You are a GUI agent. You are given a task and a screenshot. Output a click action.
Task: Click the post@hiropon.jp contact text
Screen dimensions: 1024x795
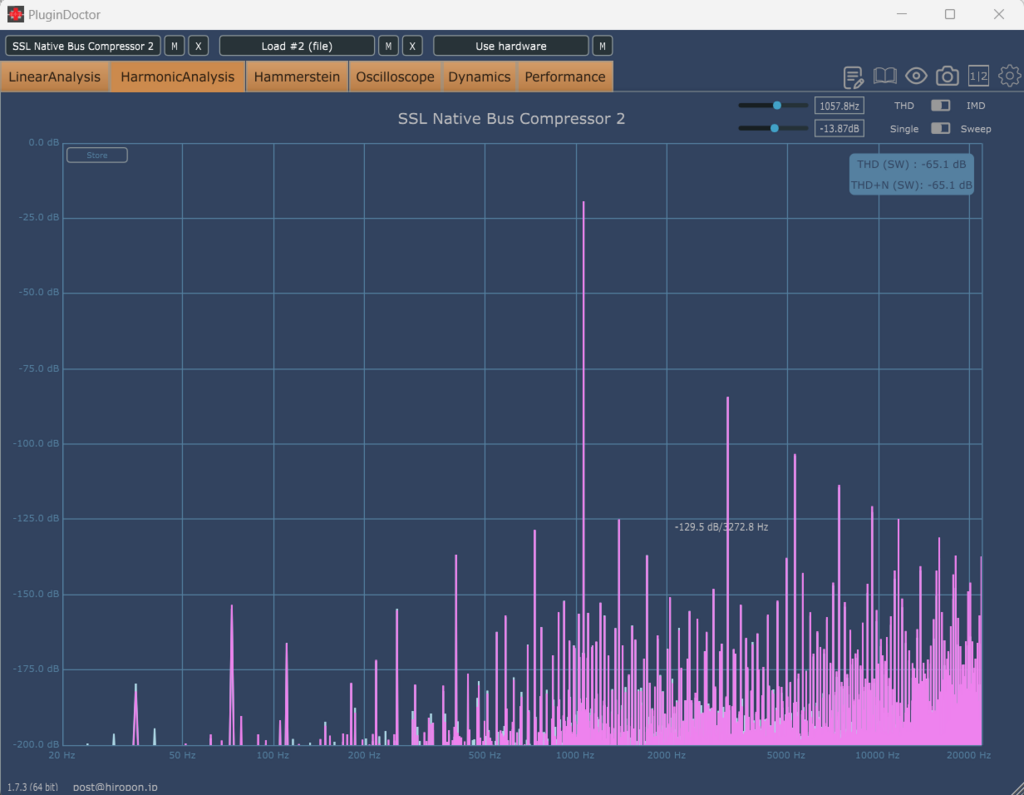[115, 787]
